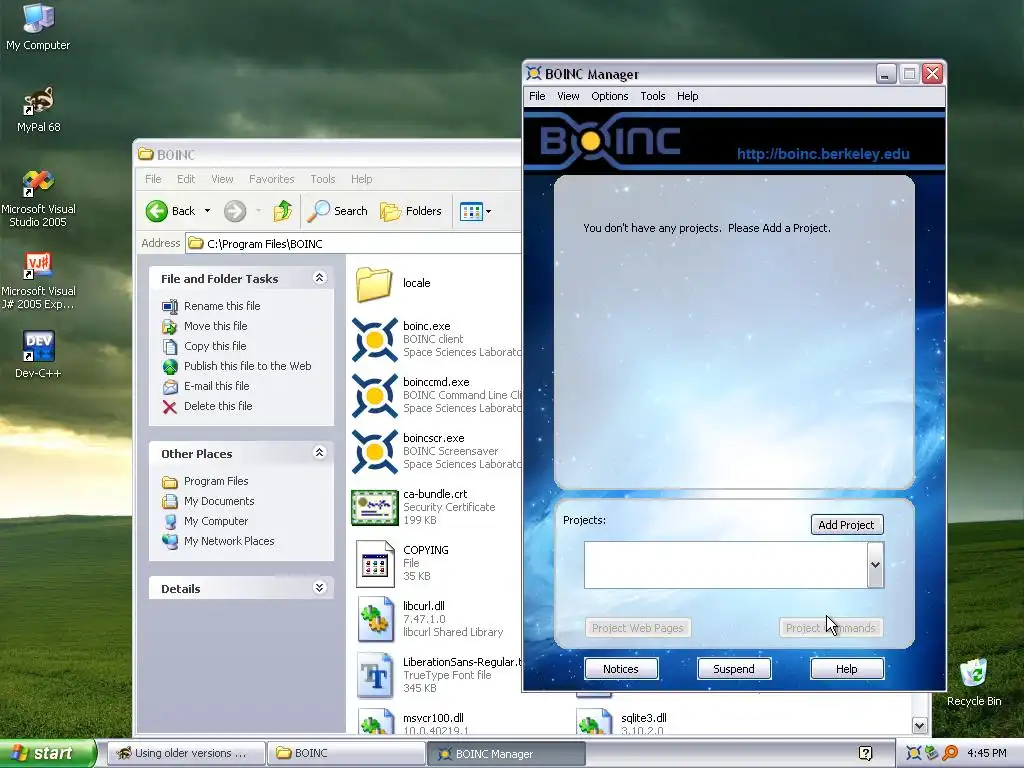Select the sqlite3.dll file icon

594,722
